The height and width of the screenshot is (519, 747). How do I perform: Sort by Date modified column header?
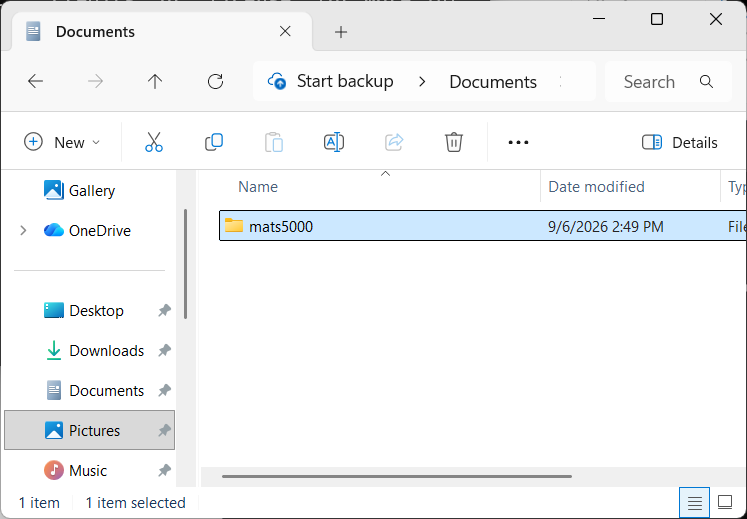tap(596, 187)
